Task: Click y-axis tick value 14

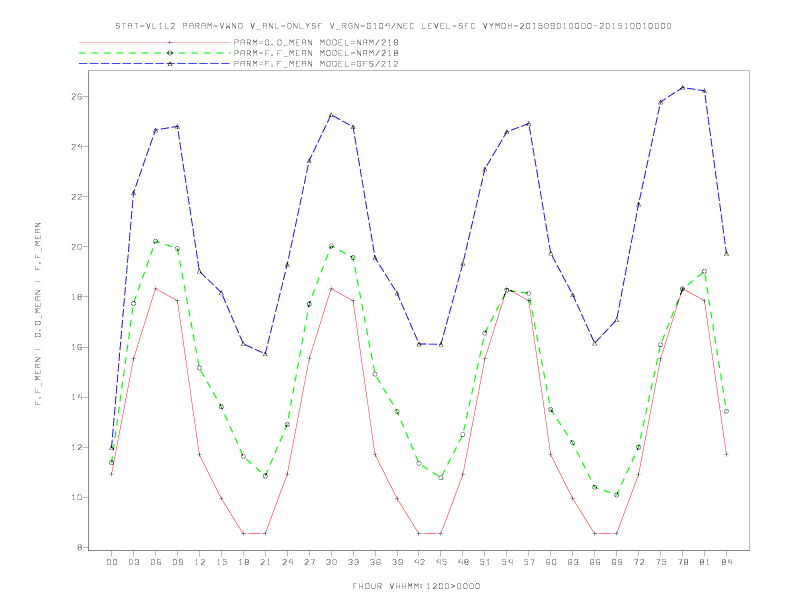Action: pos(76,397)
